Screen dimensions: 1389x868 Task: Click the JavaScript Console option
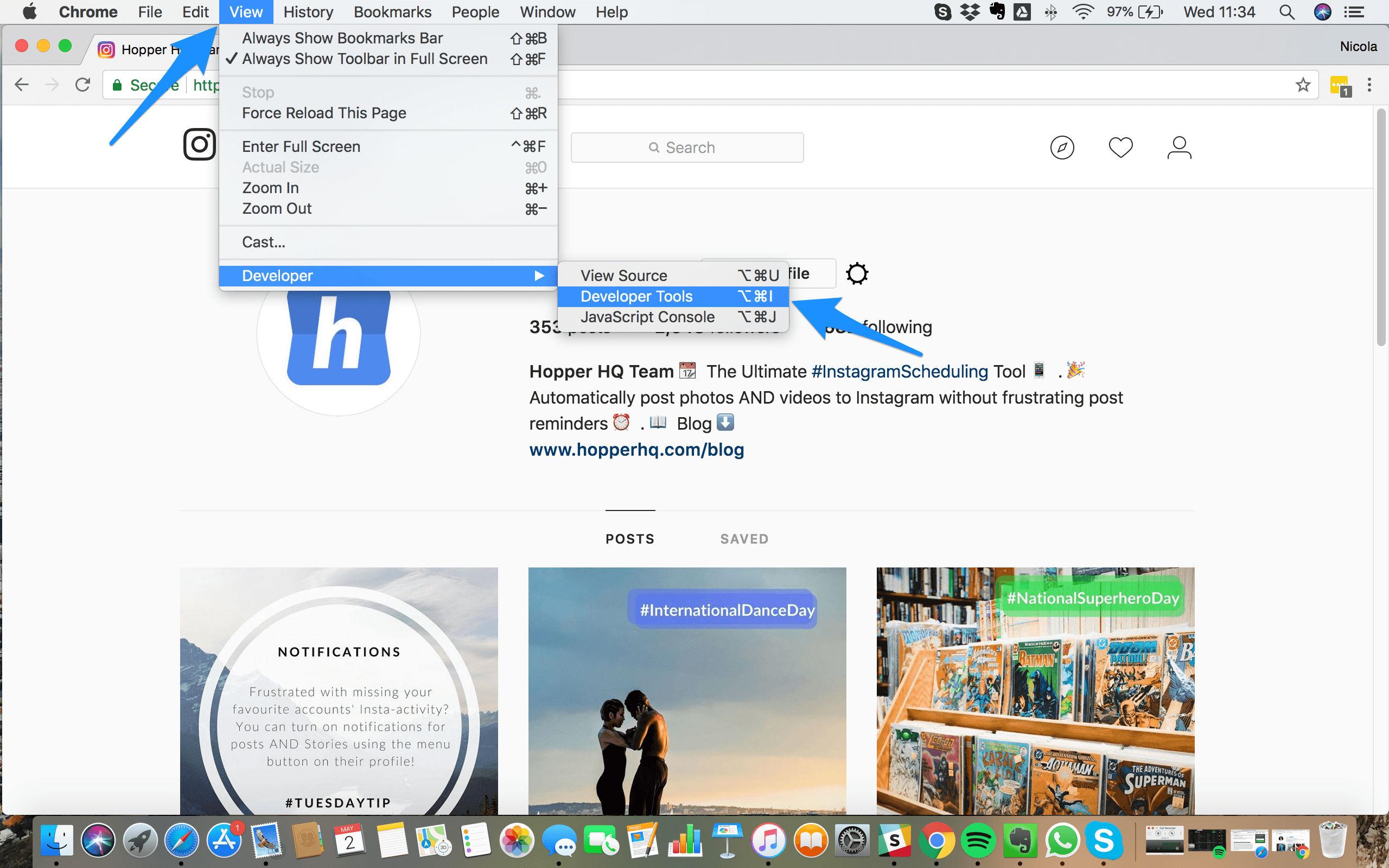tap(647, 316)
